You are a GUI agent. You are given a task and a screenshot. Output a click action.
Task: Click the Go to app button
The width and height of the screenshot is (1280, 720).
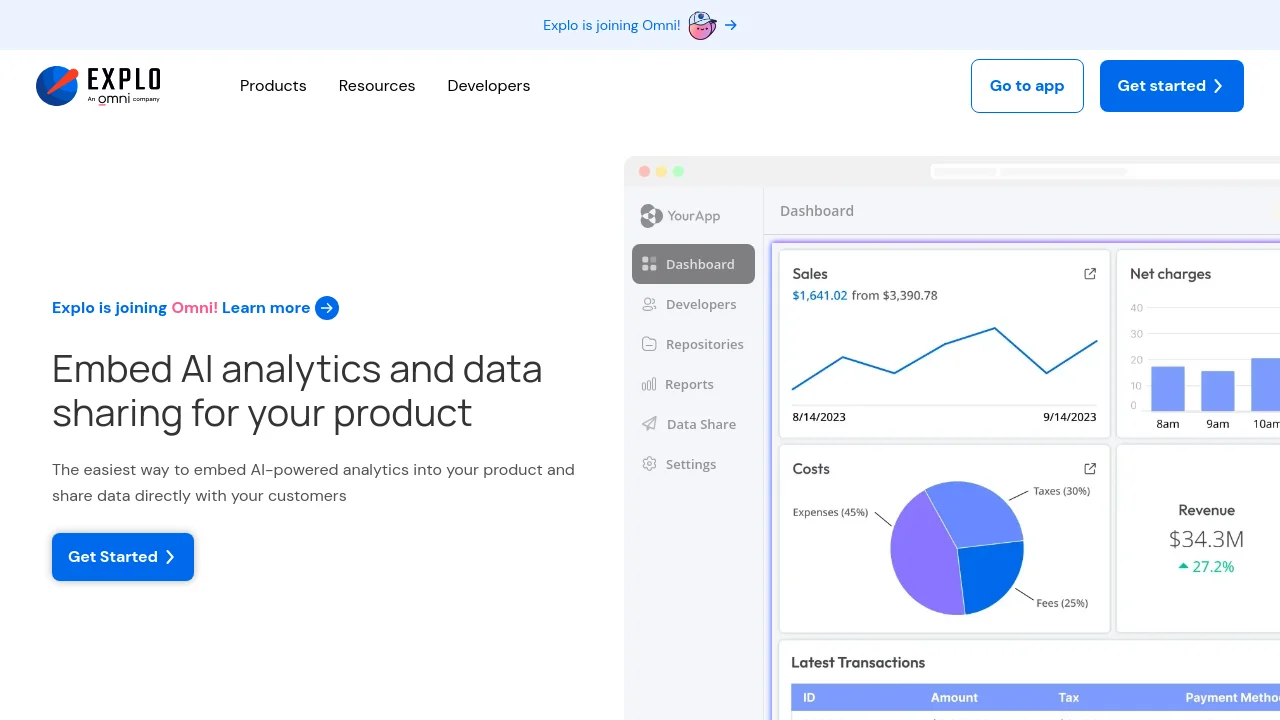[x=1027, y=86]
